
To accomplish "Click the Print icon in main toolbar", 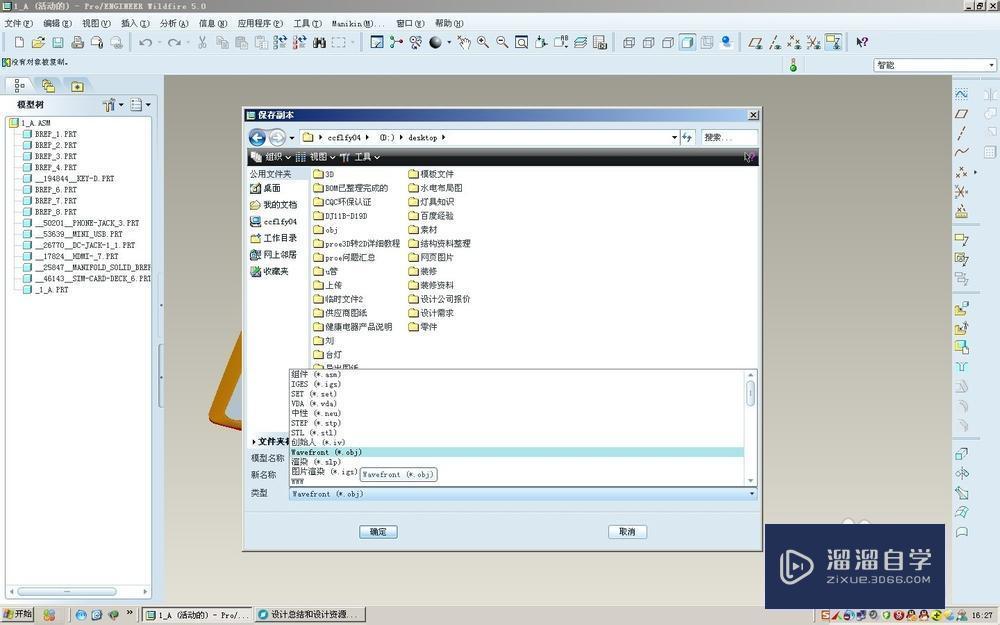I will click(x=78, y=42).
